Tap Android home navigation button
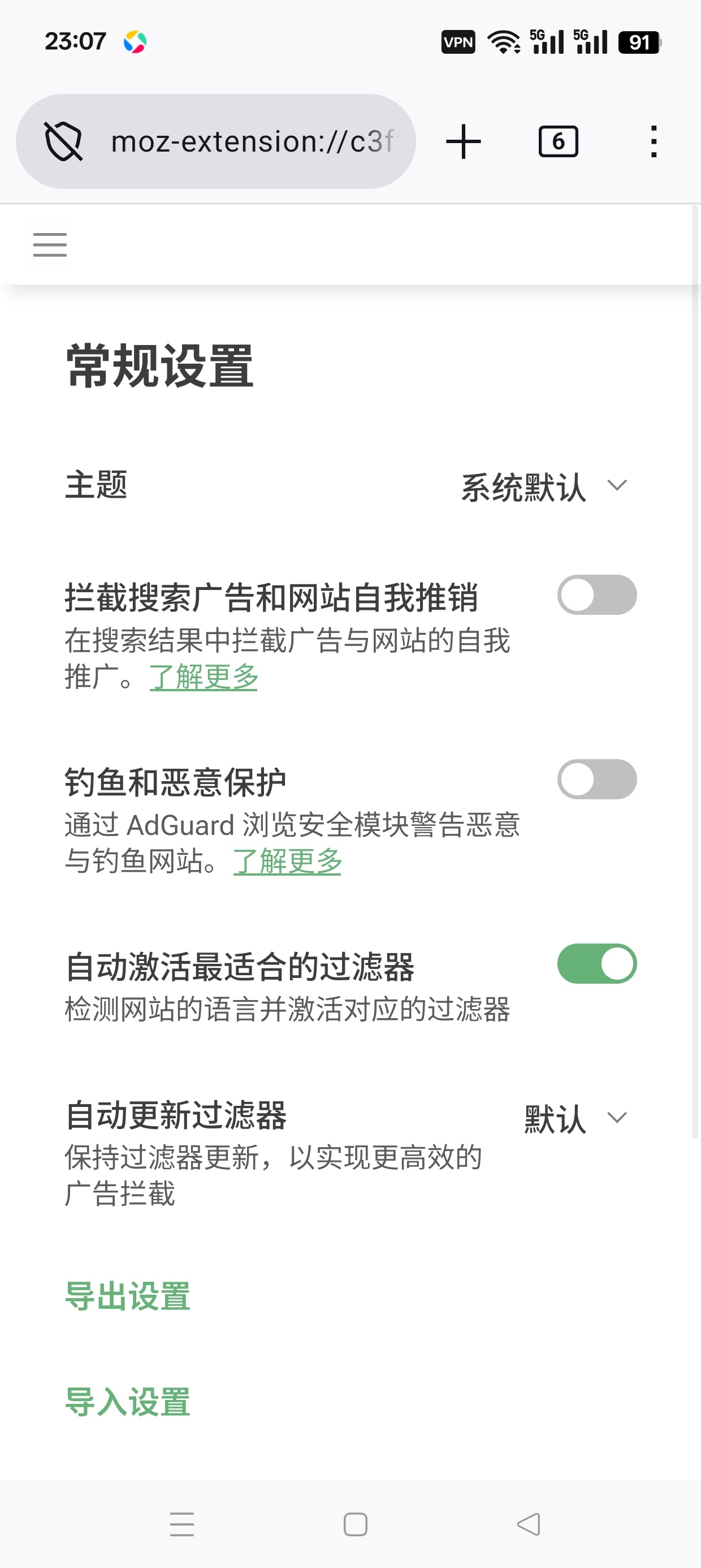701x1568 pixels. tap(356, 1524)
